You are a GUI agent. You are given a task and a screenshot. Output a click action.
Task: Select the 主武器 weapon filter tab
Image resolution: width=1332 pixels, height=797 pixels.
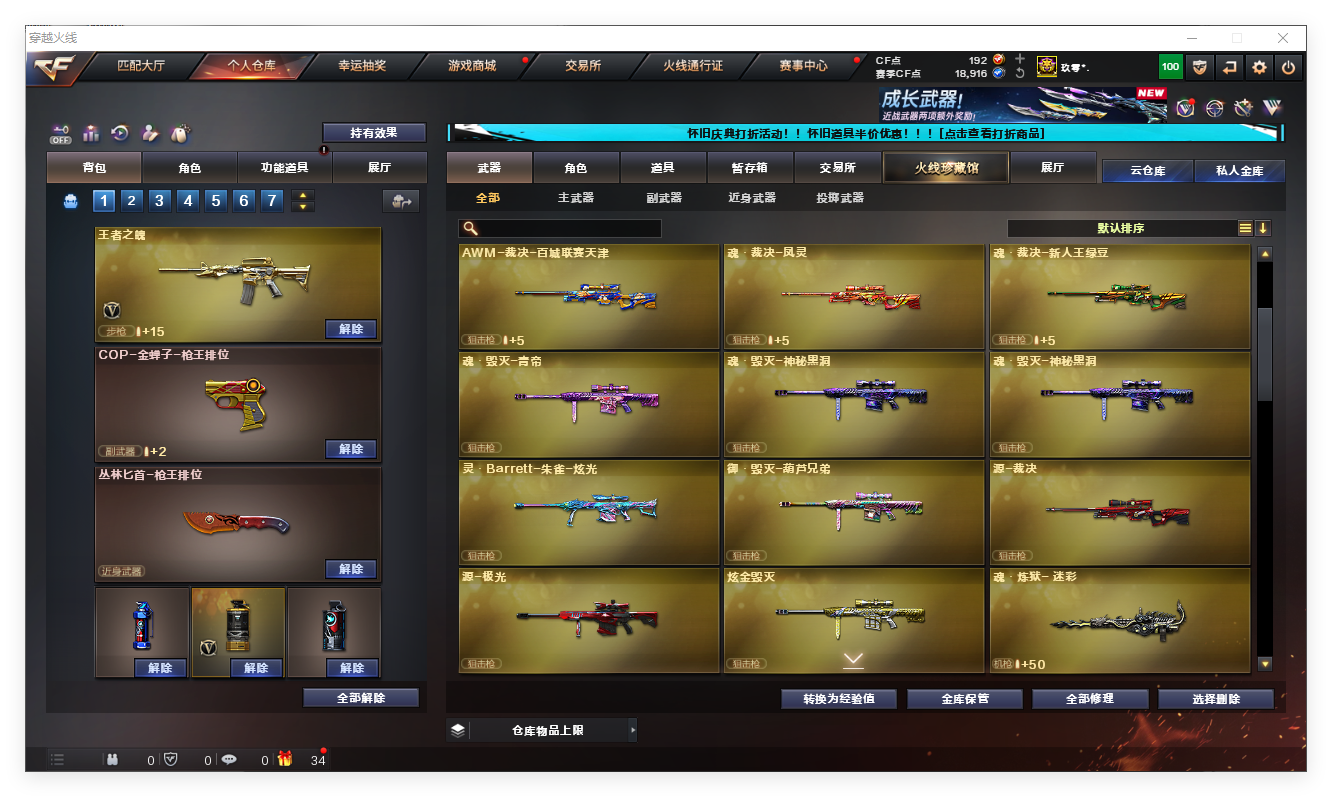tap(576, 198)
